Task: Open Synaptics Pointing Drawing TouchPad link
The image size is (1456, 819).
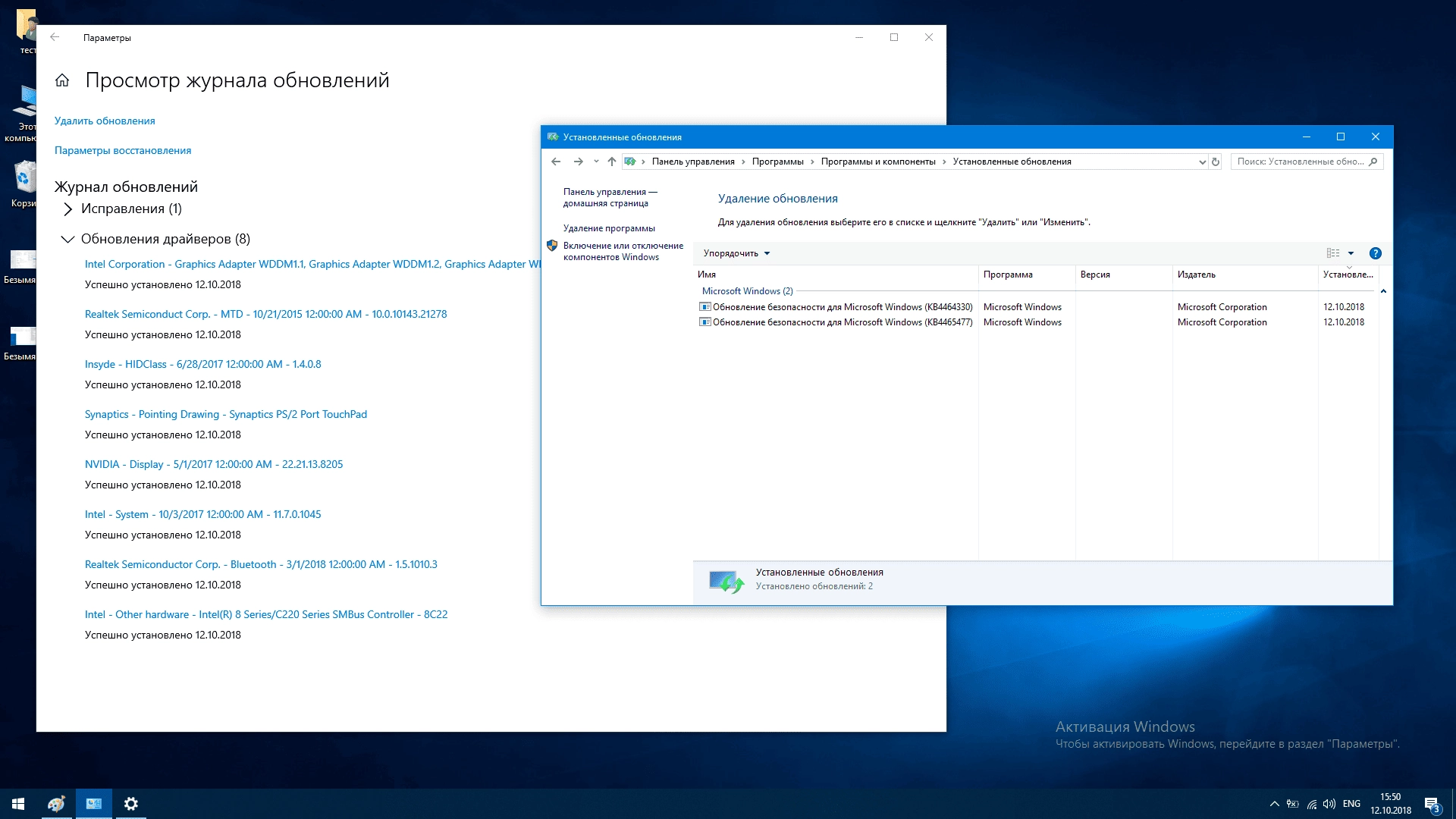Action: pyautogui.click(x=226, y=414)
